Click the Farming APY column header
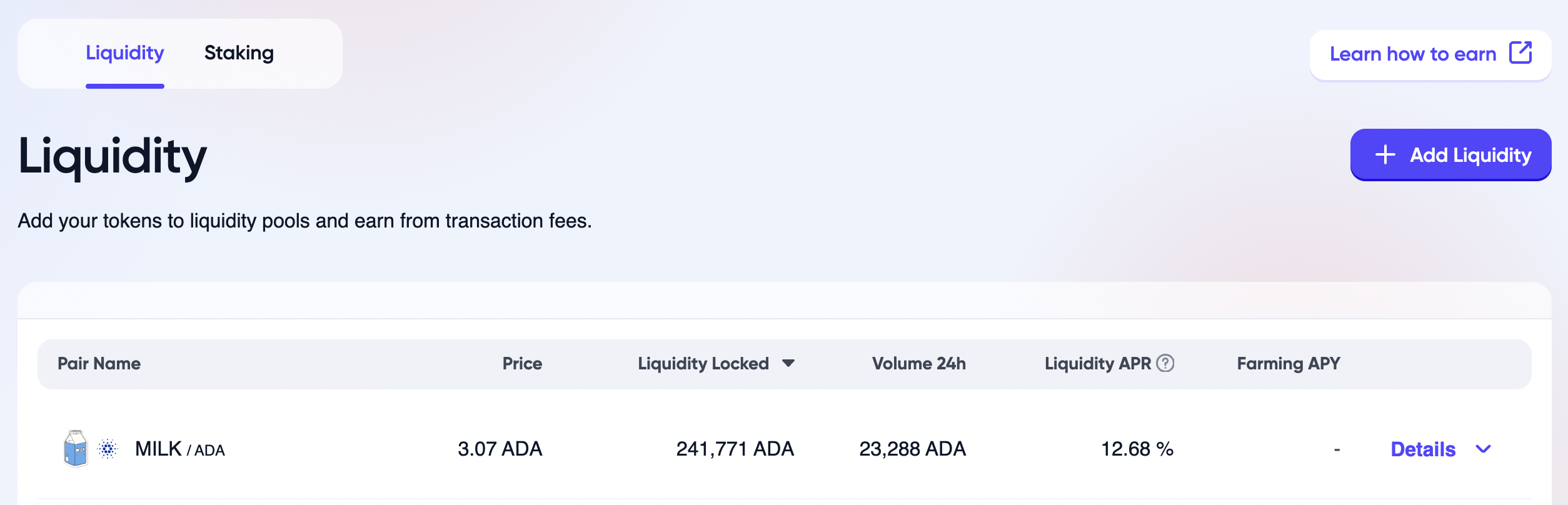Screen dimensions: 1568x505 [1288, 363]
